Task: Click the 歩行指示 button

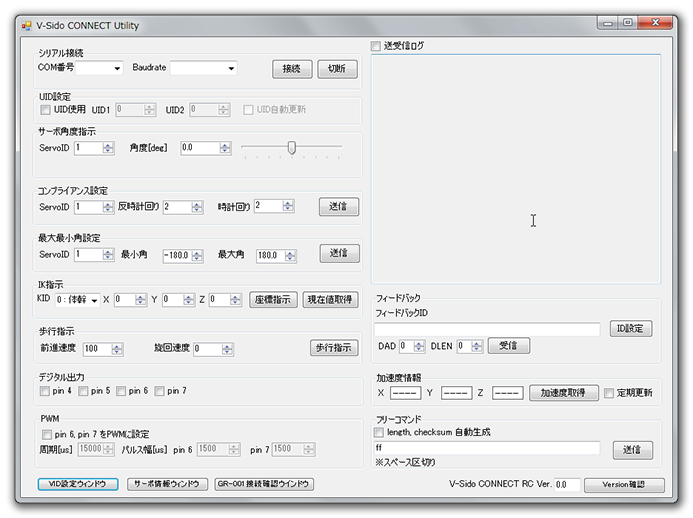Action: click(333, 348)
